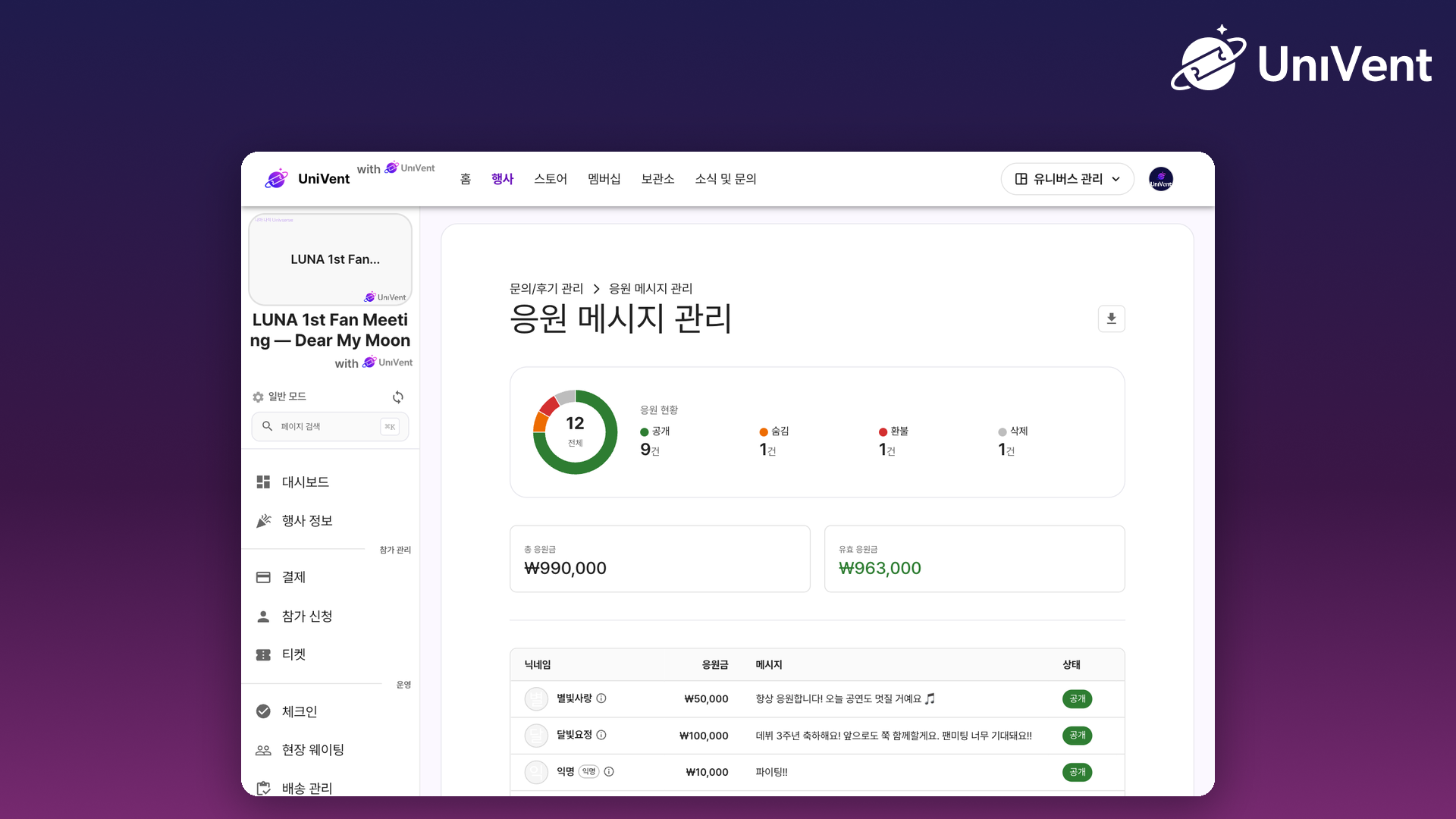Click the download icon button beside the page title
Viewport: 1456px width, 819px height.
click(x=1111, y=318)
